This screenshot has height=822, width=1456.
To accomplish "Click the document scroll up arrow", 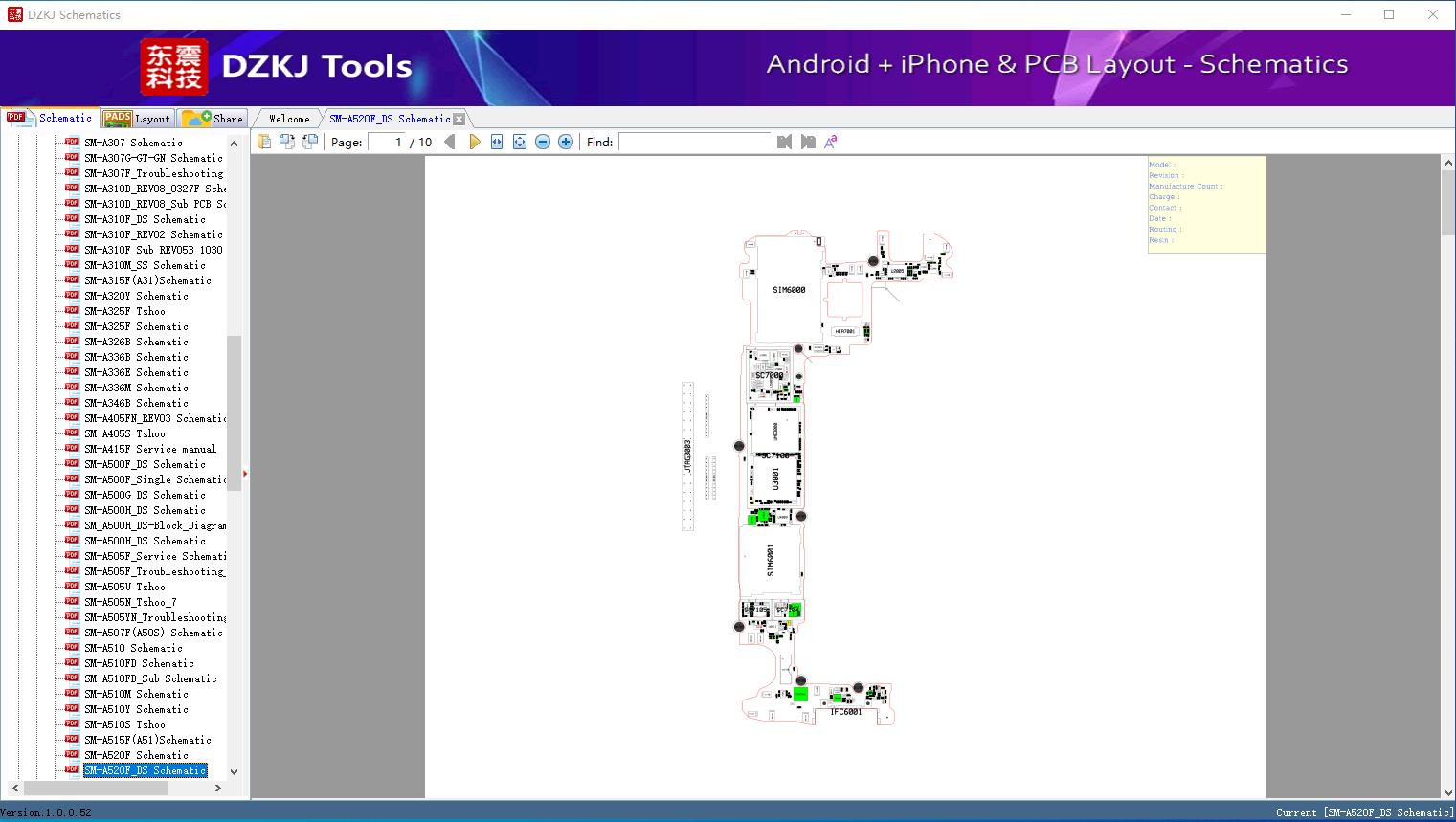I will coord(1447,164).
